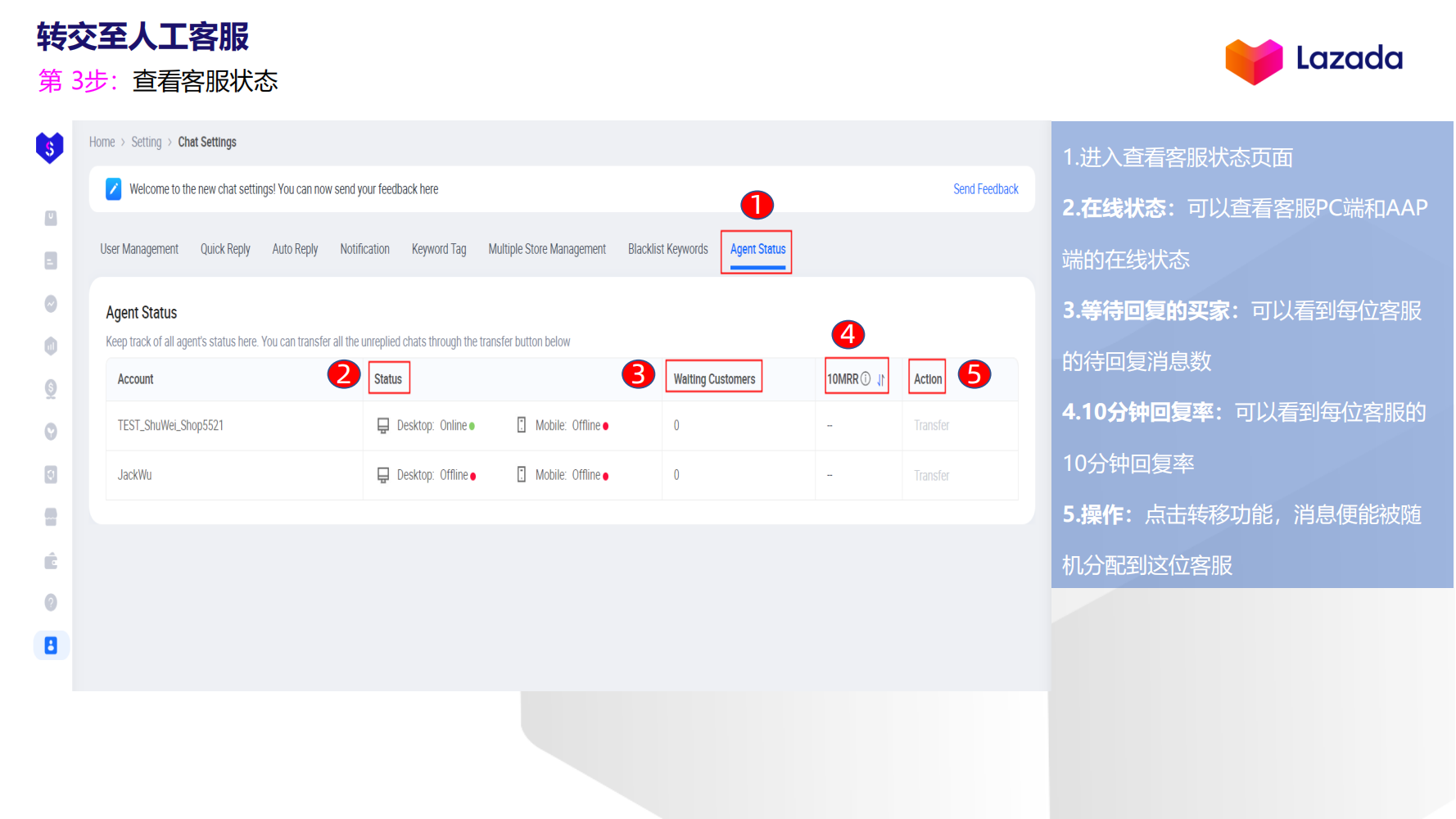This screenshot has height=819, width=1456.
Task: Click the Send Feedback link
Action: 986,189
